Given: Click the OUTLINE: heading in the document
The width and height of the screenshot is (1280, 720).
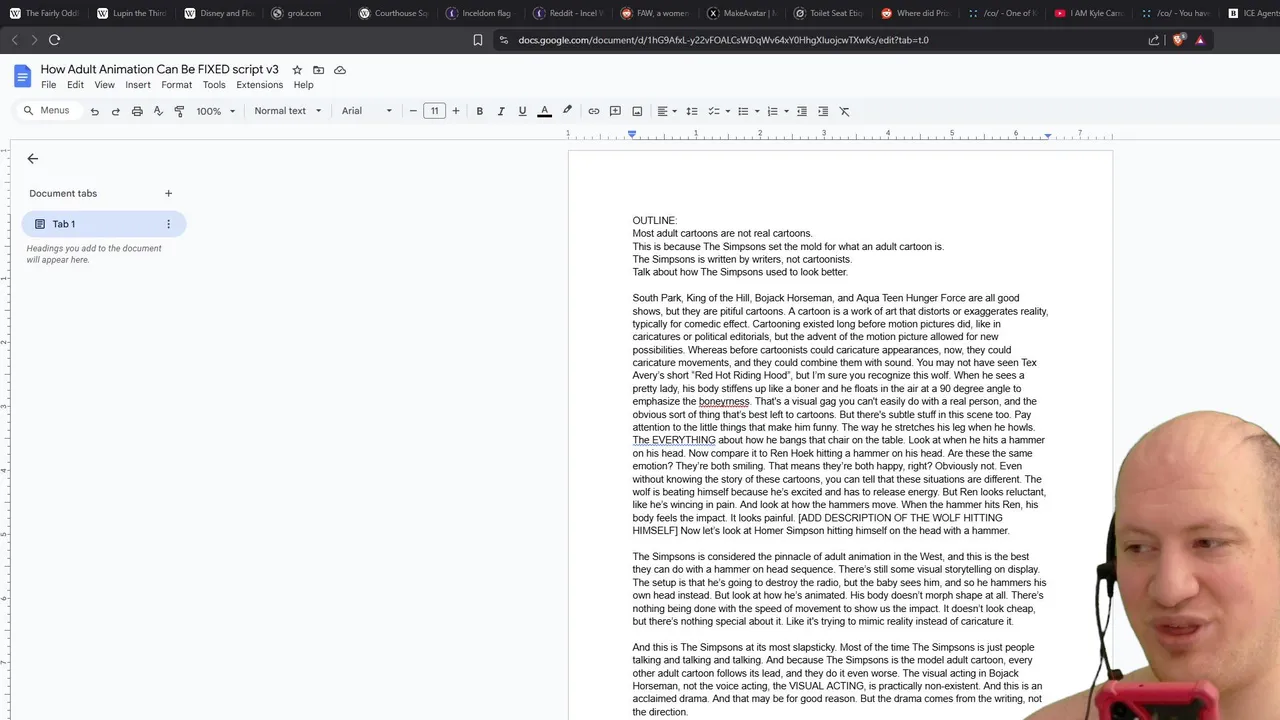Looking at the screenshot, I should pos(655,220).
